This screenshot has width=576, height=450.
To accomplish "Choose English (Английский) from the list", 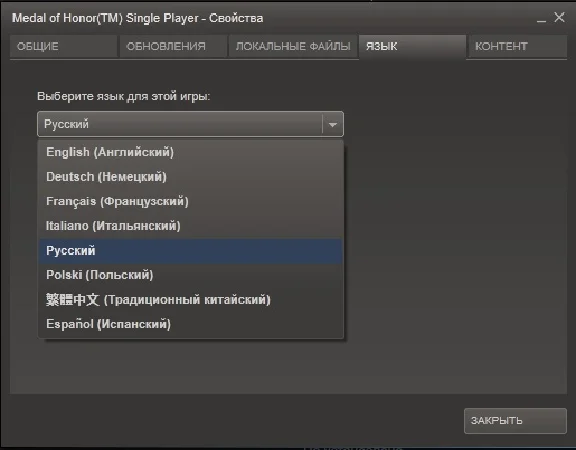I will pos(190,152).
